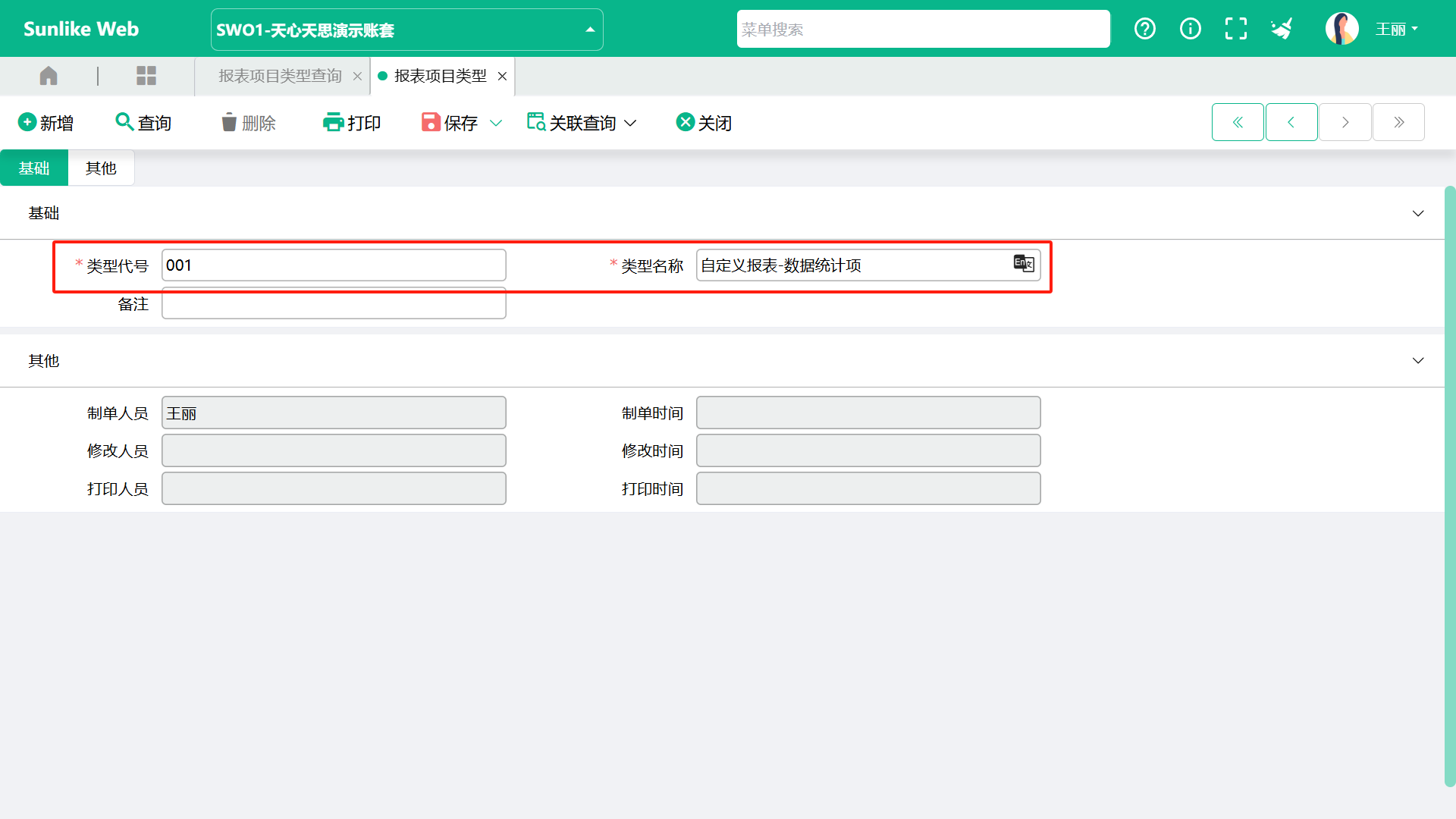Click the 打印人员 field
The image size is (1456, 819).
click(x=334, y=488)
